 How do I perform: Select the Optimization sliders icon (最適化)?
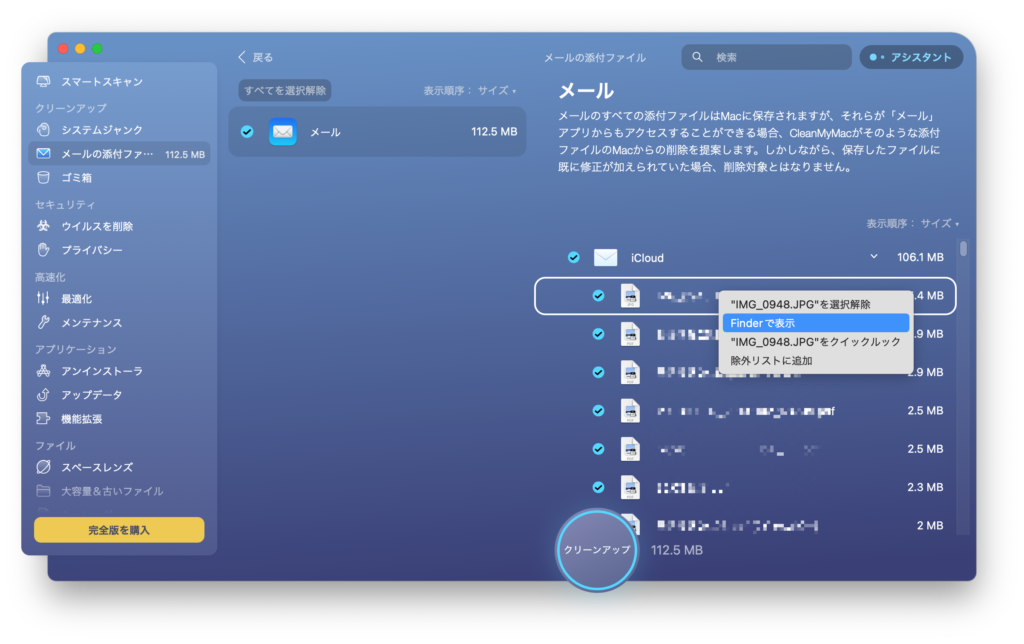43,298
